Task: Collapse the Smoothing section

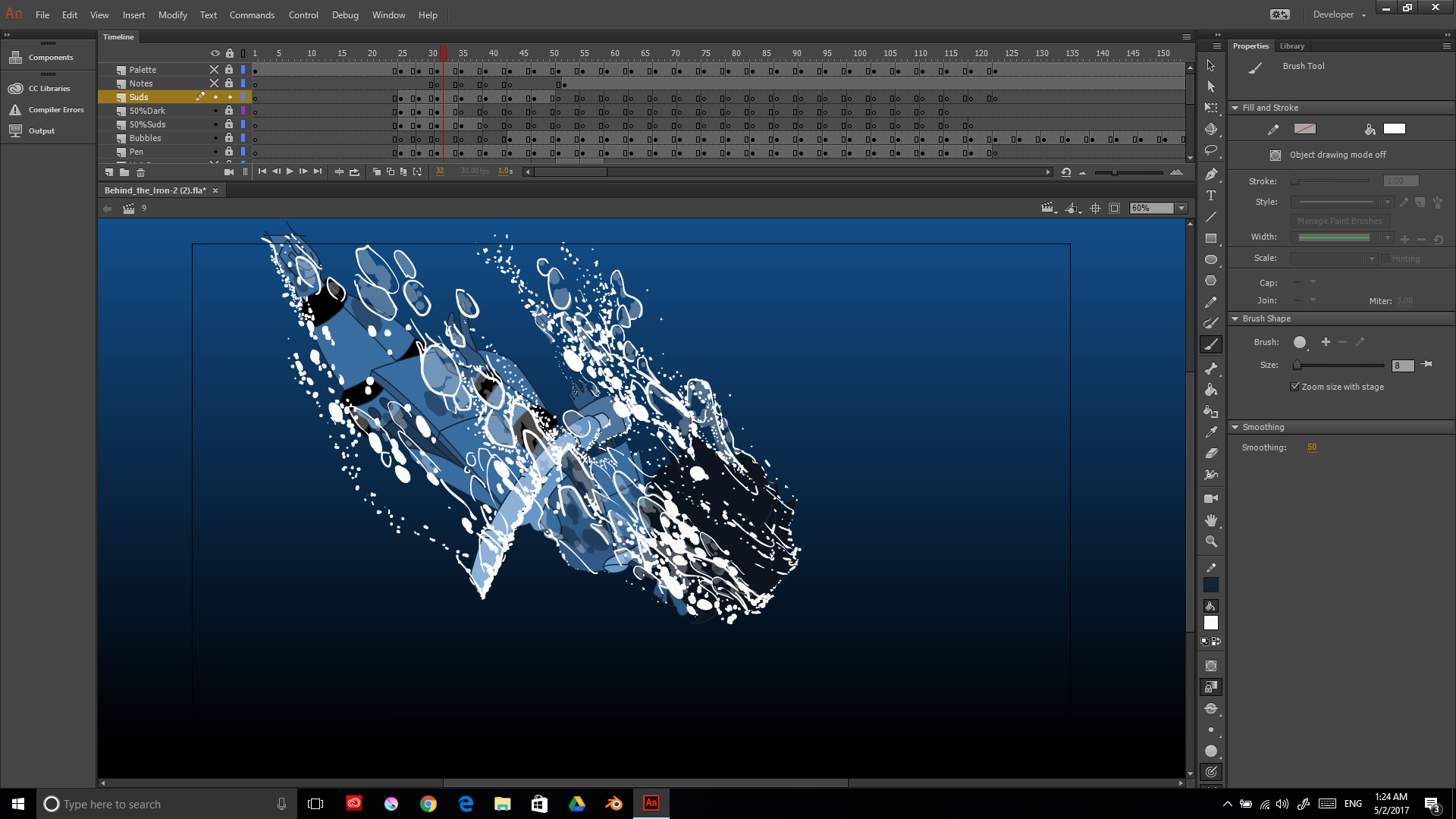Action: (x=1235, y=427)
